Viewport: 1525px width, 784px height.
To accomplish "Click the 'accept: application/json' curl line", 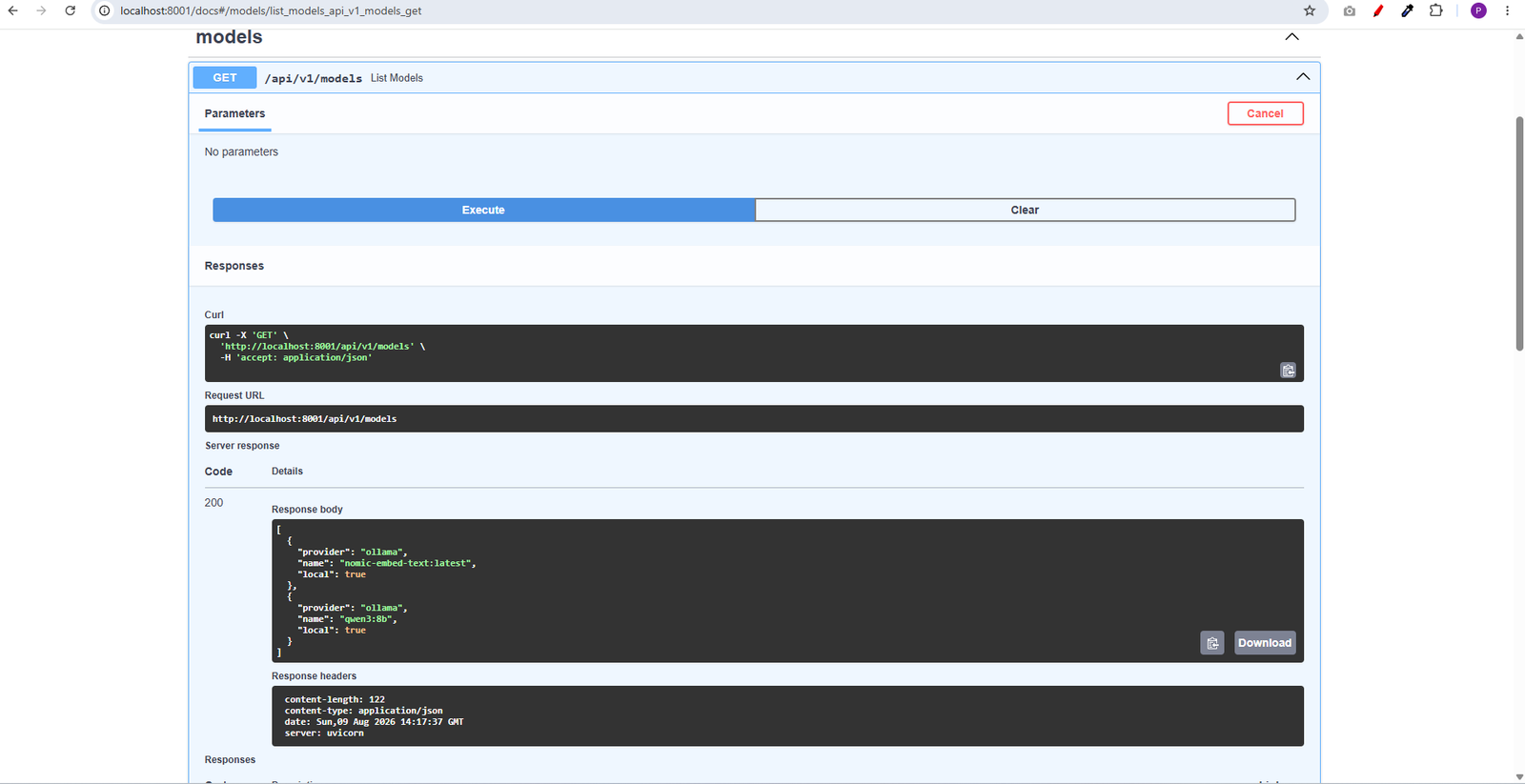I will click(296, 357).
